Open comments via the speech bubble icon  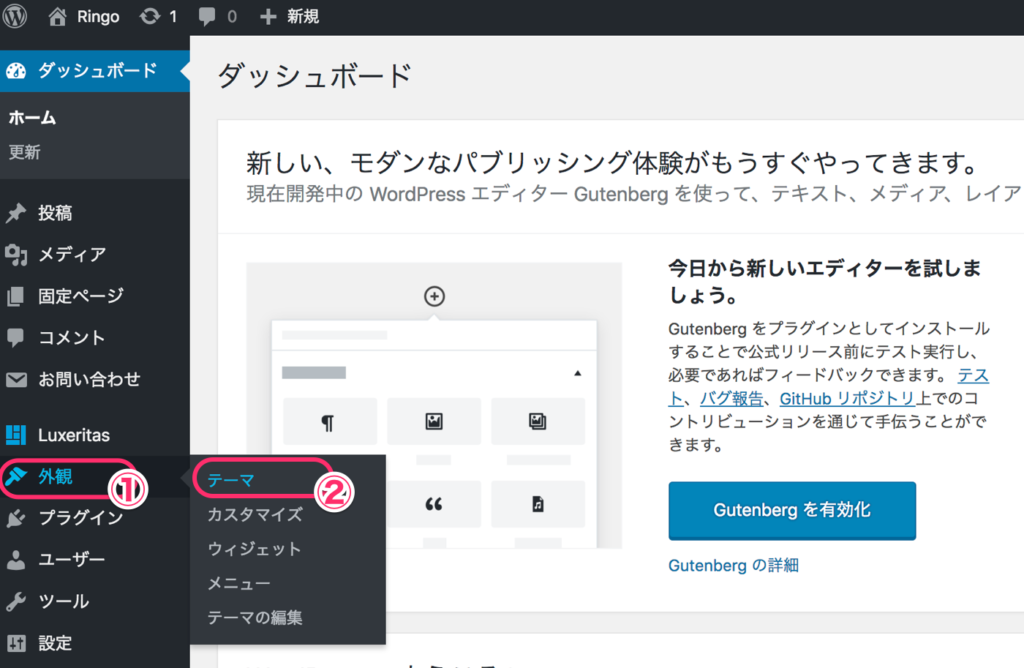[x=205, y=16]
